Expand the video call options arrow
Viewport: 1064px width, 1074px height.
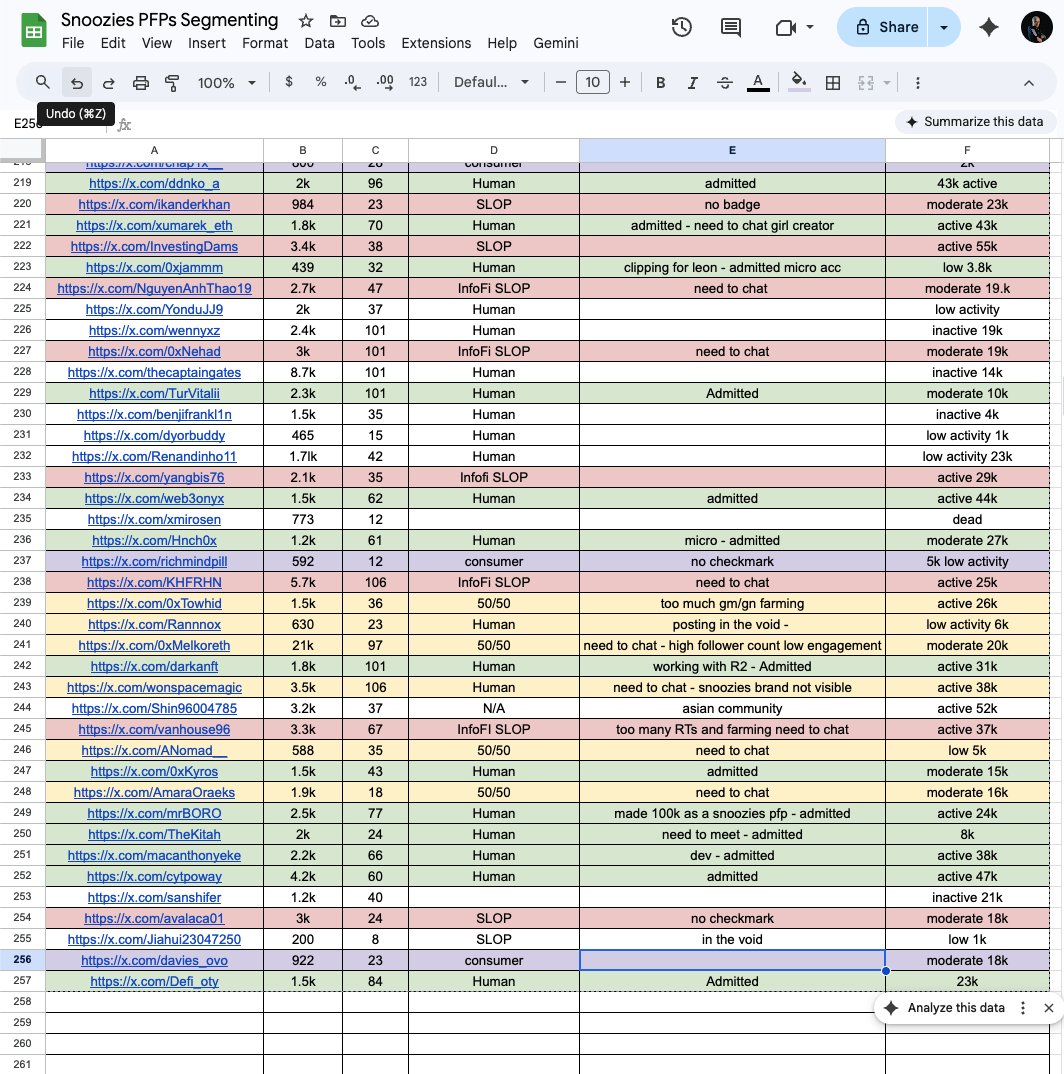click(x=810, y=27)
